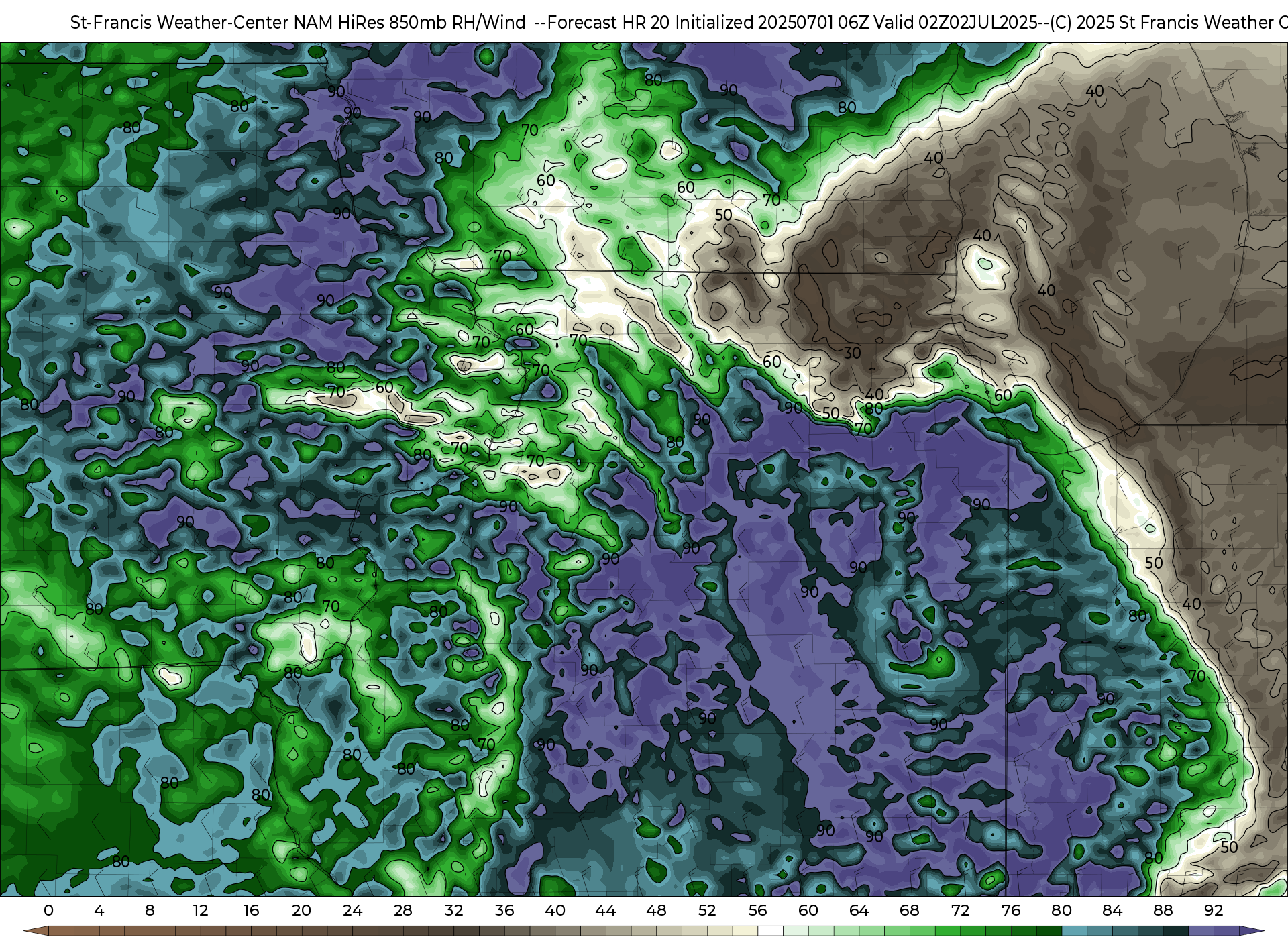Click the '60' tick label on the bottom legend
1288x939 pixels.
(x=808, y=910)
